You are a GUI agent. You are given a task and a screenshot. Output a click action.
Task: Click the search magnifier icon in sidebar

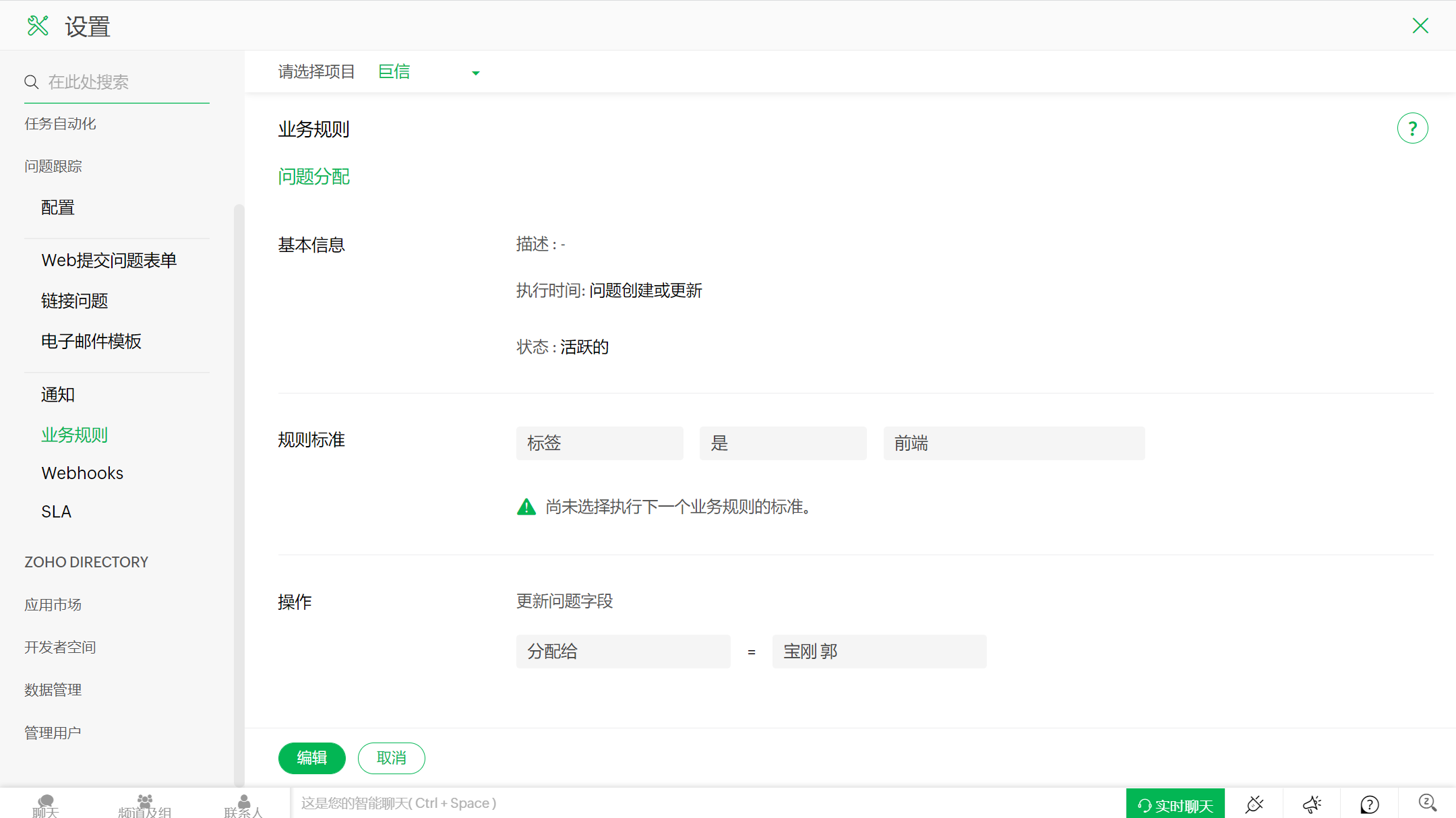31,82
